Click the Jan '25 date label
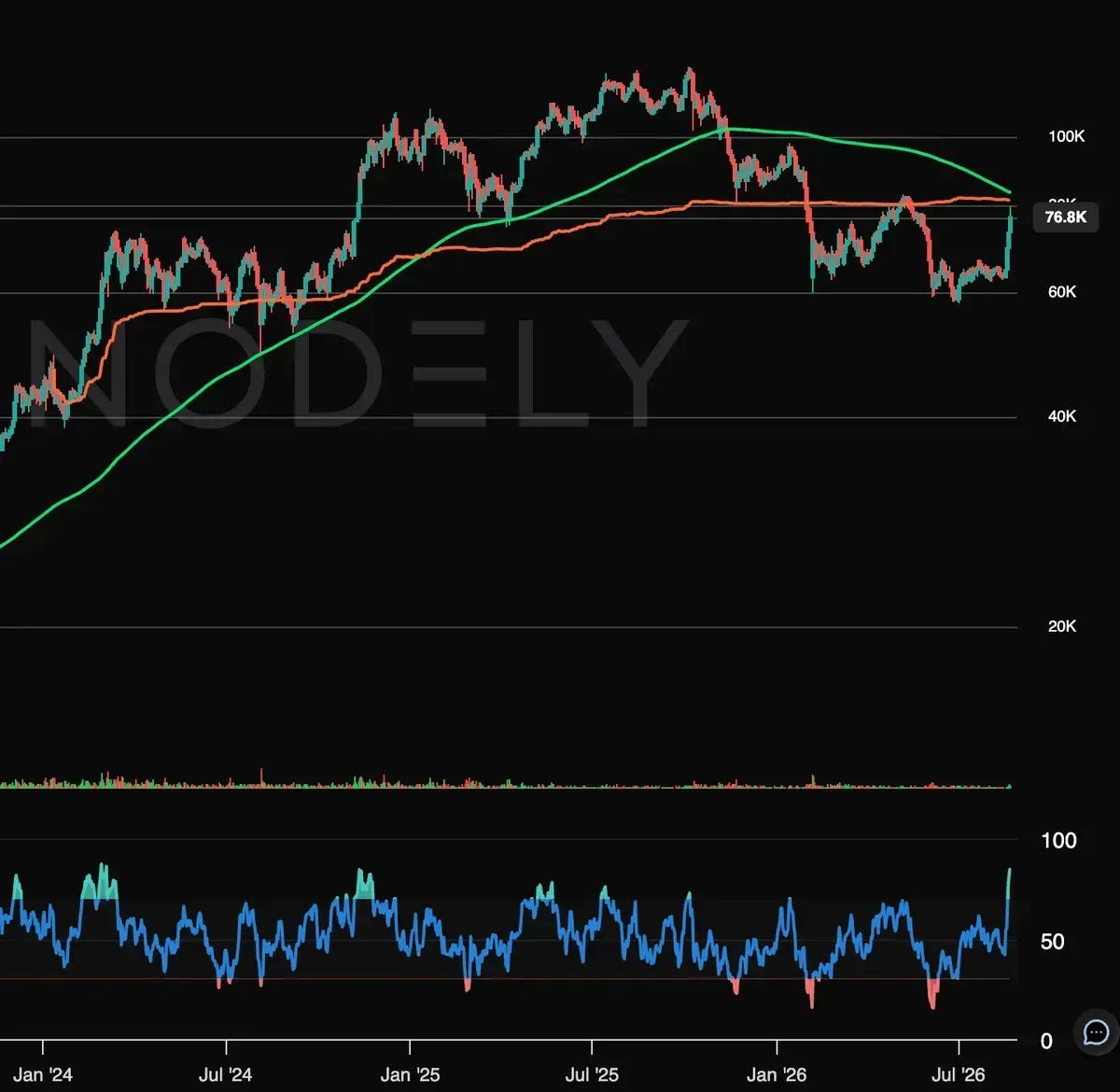This screenshot has width=1120, height=1092. (410, 1074)
